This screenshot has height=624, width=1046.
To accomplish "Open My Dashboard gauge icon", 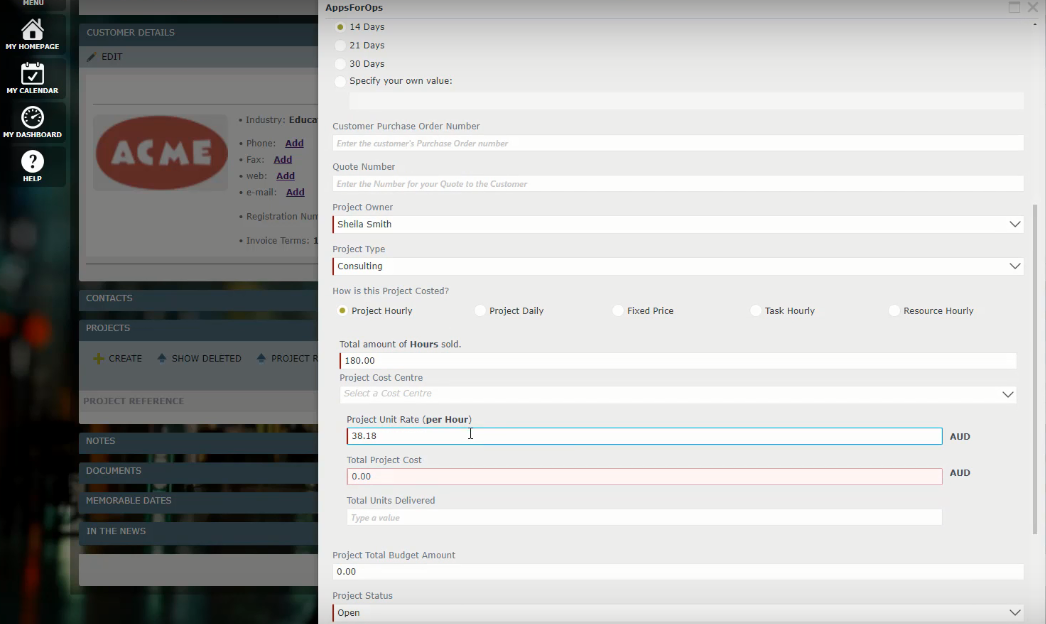I will (x=32, y=117).
